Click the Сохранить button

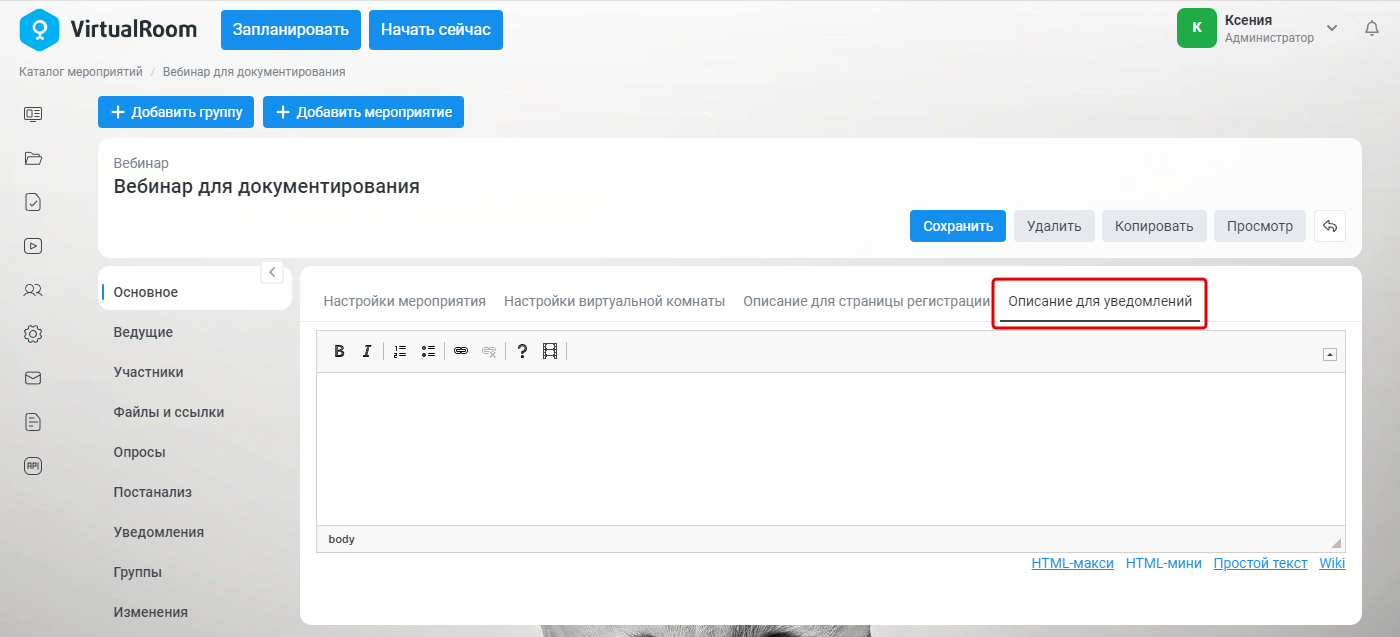pyautogui.click(x=958, y=226)
